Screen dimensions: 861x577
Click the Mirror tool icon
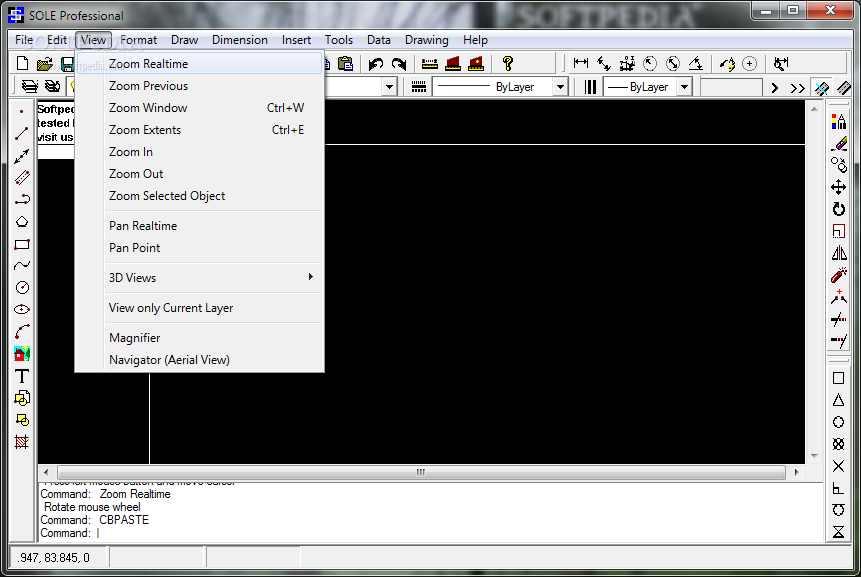pos(838,253)
